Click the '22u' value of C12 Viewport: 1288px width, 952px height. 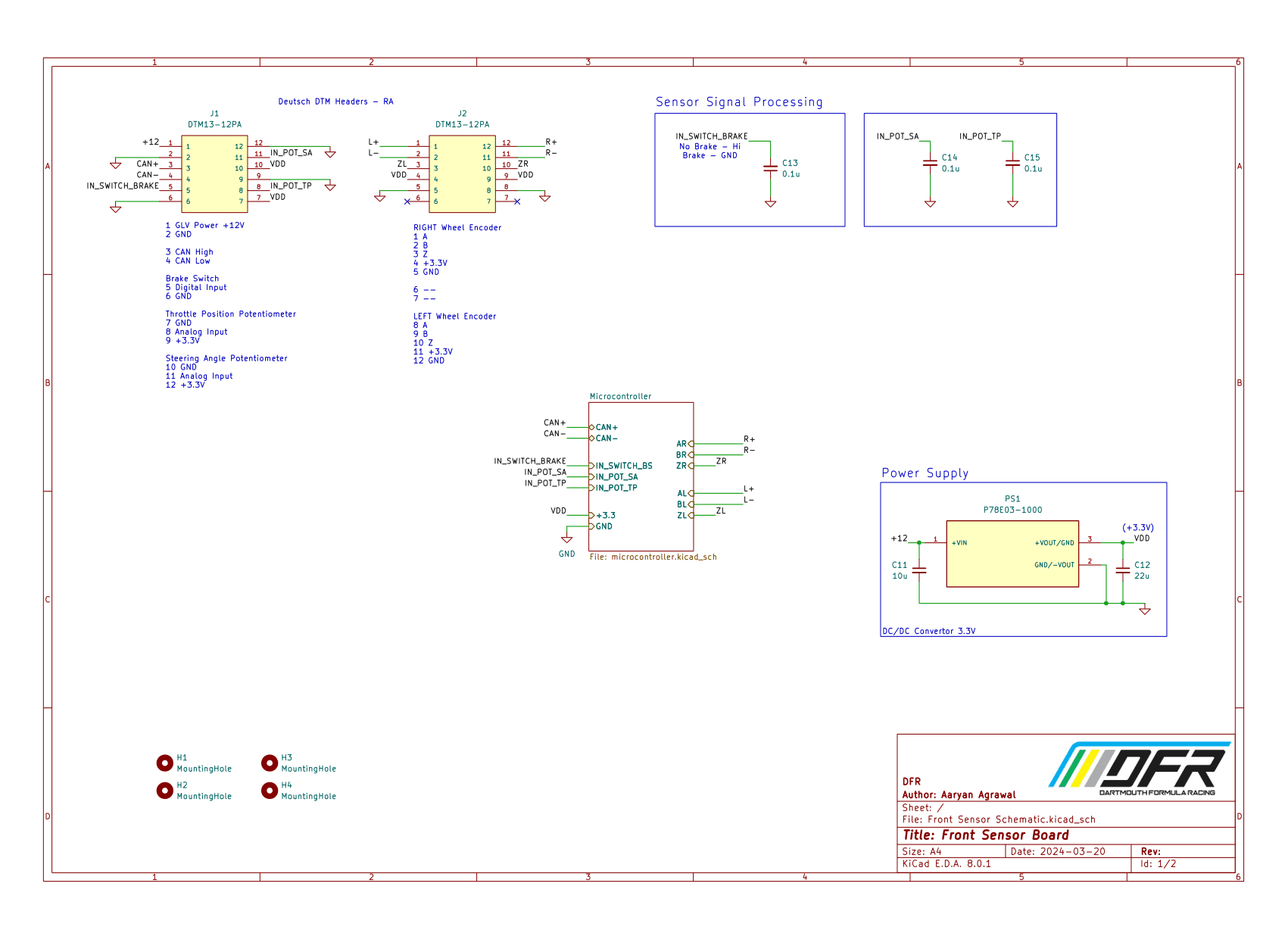(x=1142, y=576)
